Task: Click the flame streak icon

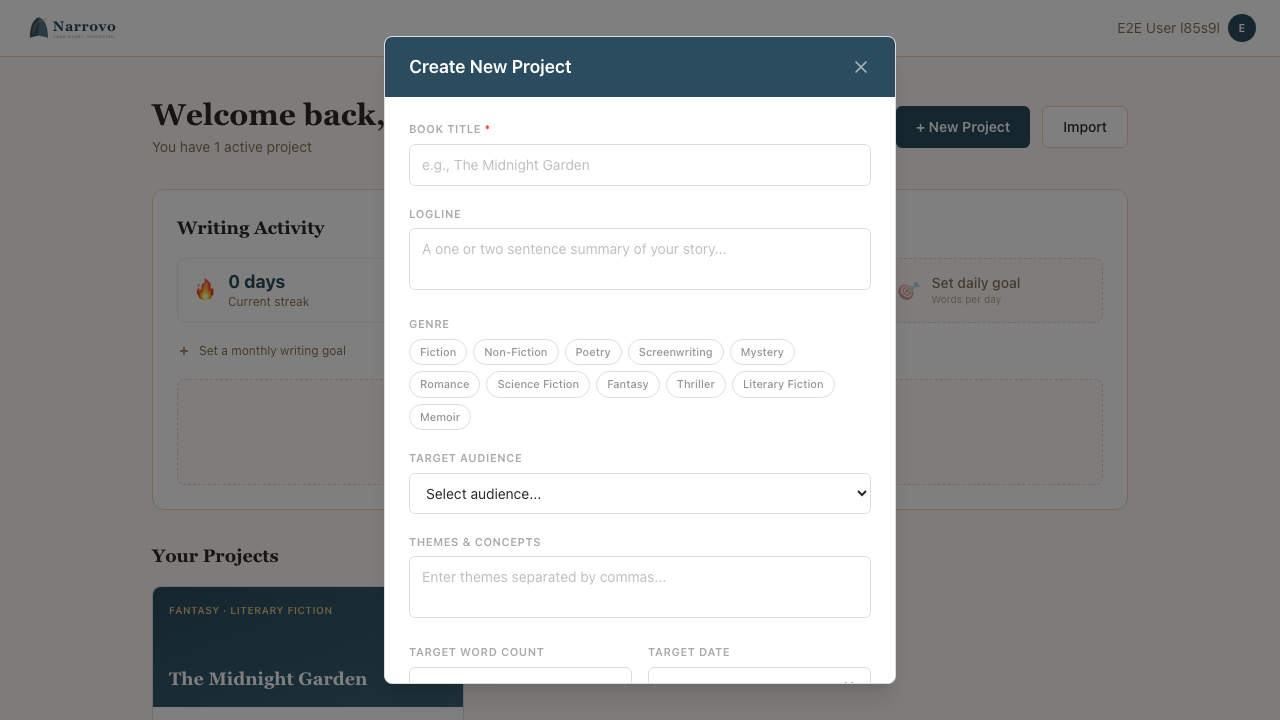Action: tap(205, 289)
